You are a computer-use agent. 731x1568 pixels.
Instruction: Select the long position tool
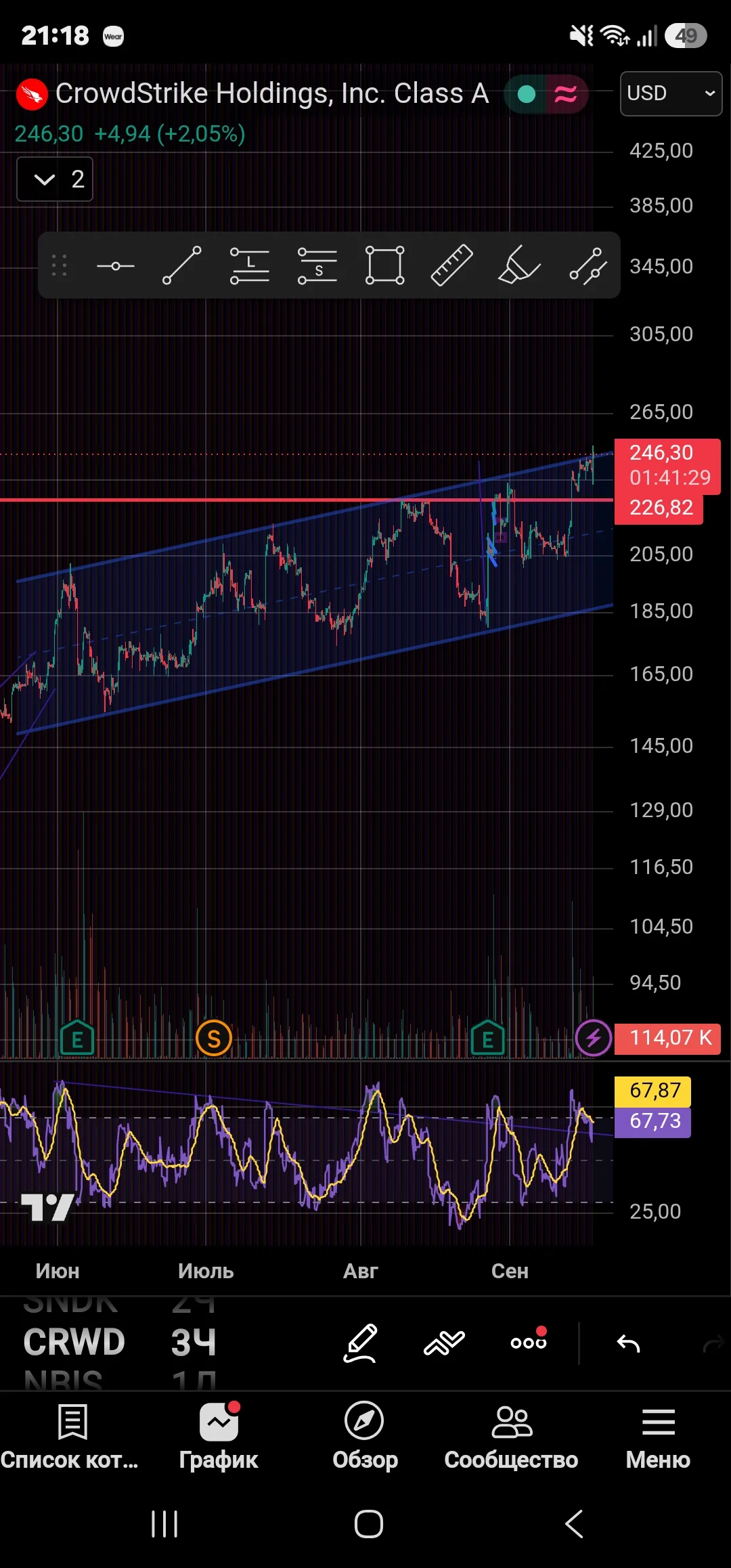point(250,265)
